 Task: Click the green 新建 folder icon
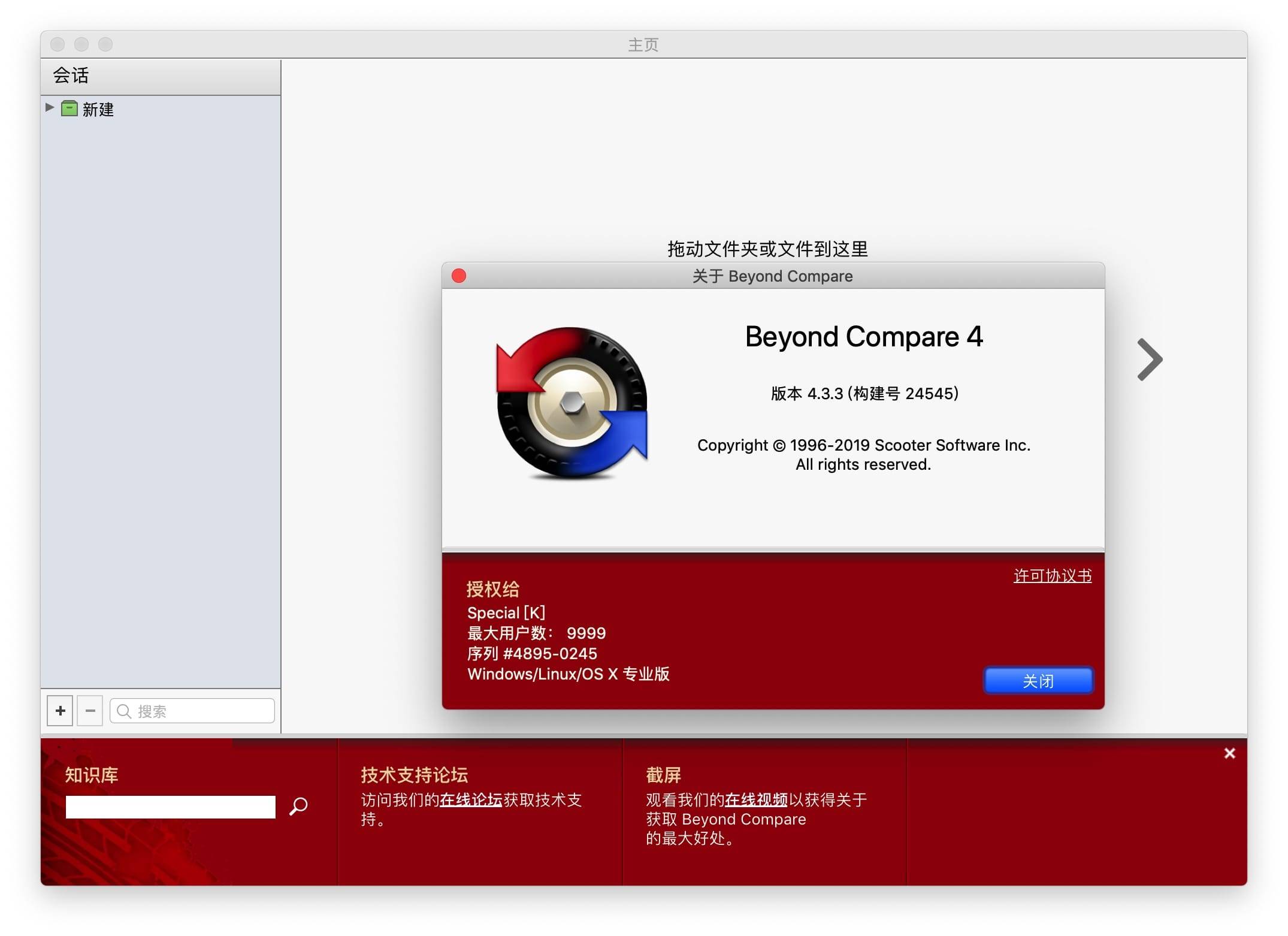pos(69,108)
